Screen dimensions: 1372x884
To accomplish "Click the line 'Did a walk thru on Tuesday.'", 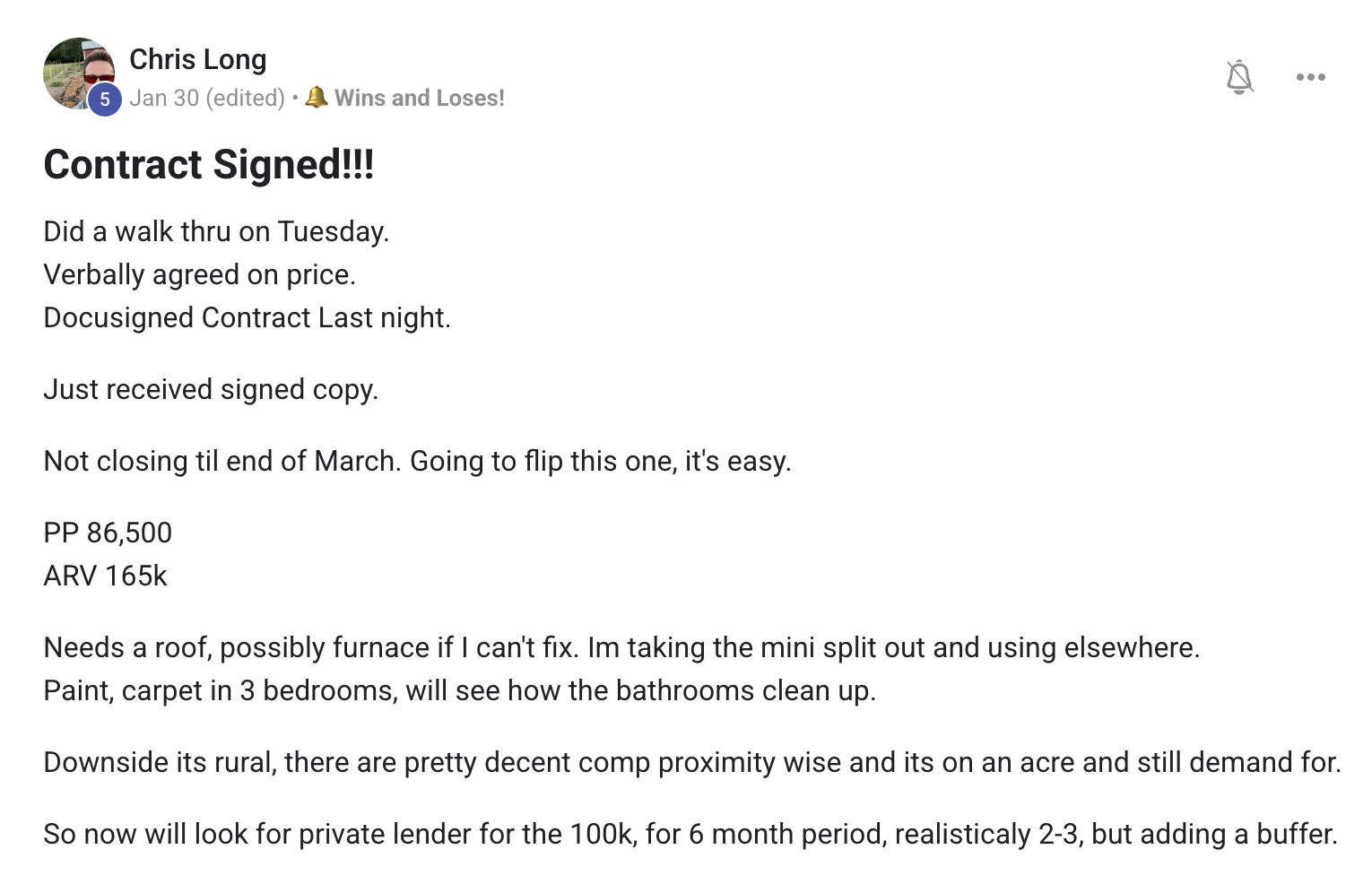I will click(x=216, y=231).
